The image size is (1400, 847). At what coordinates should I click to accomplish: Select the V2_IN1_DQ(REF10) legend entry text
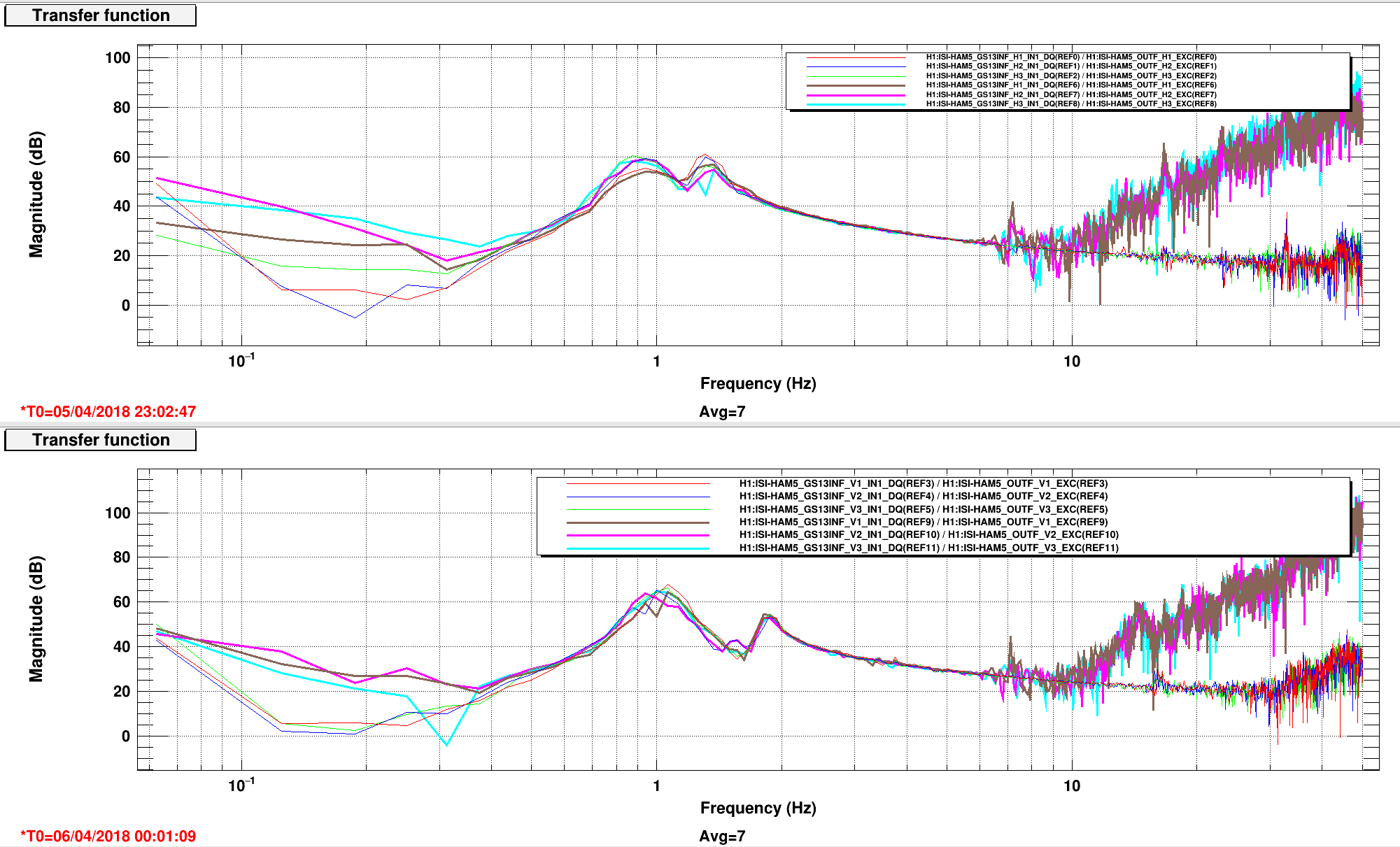tap(929, 535)
